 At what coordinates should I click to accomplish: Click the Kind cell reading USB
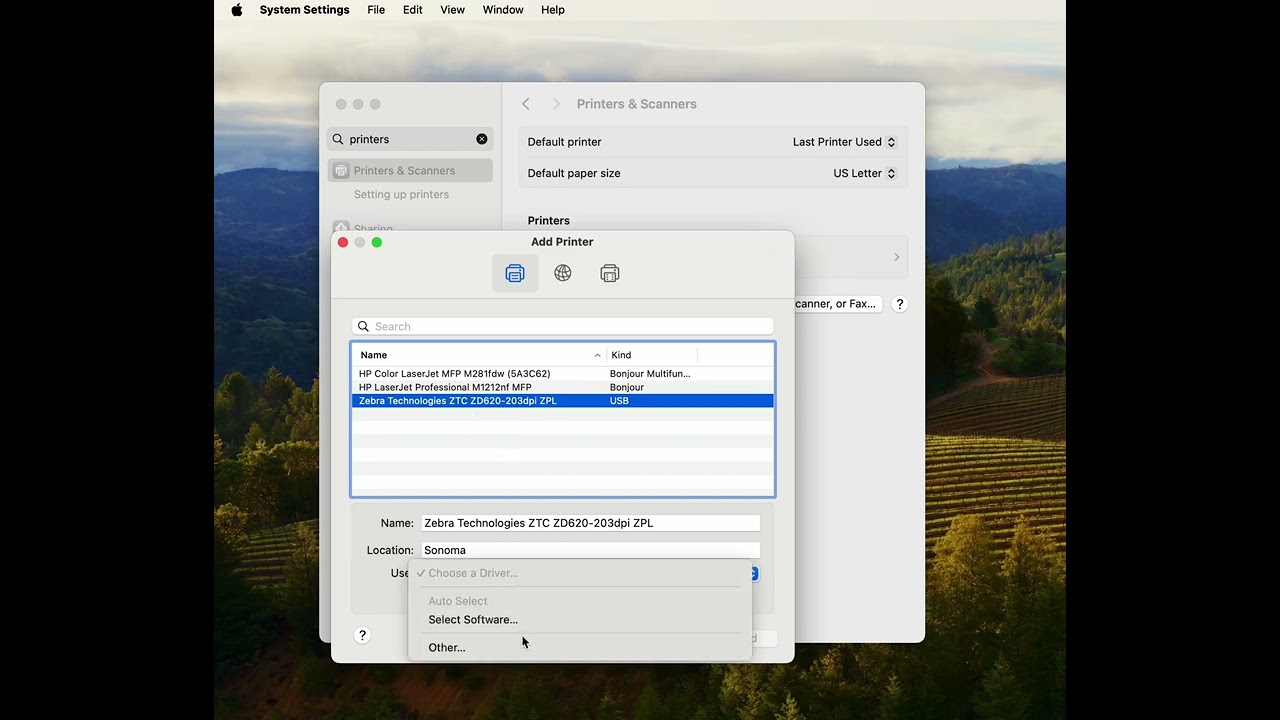pos(620,401)
